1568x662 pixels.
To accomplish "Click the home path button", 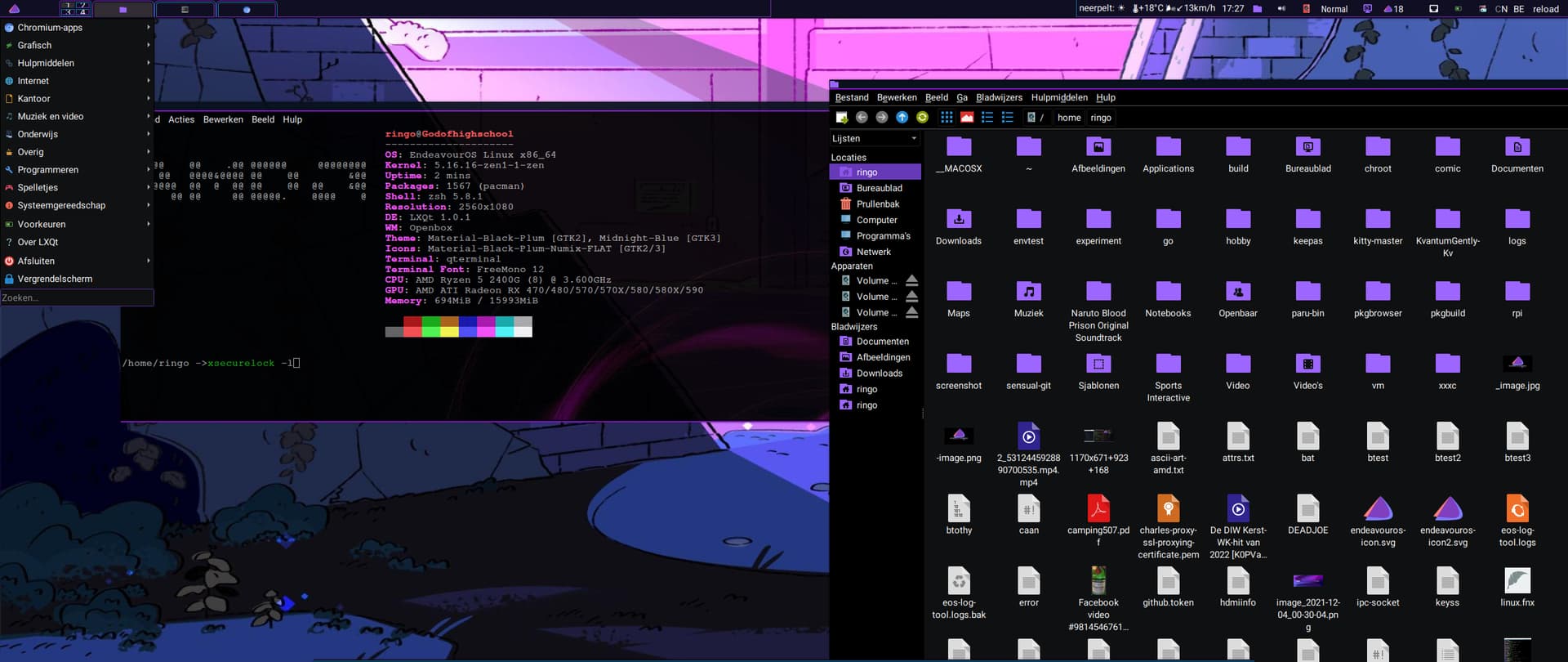I will coord(1069,118).
